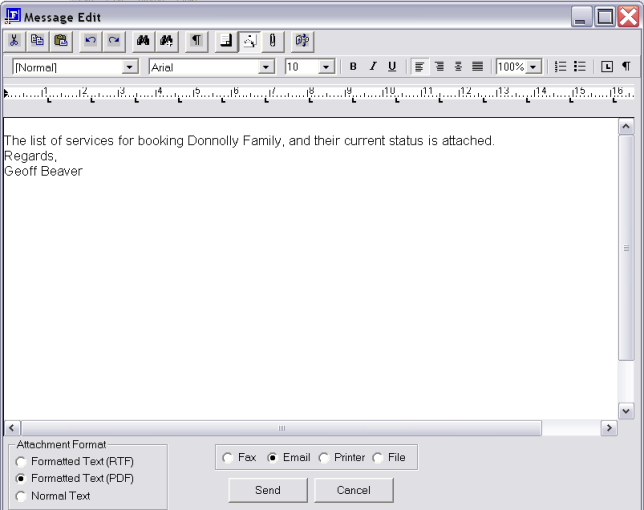
Task: Click the vertical scrollbar down arrow
Action: [x=626, y=411]
